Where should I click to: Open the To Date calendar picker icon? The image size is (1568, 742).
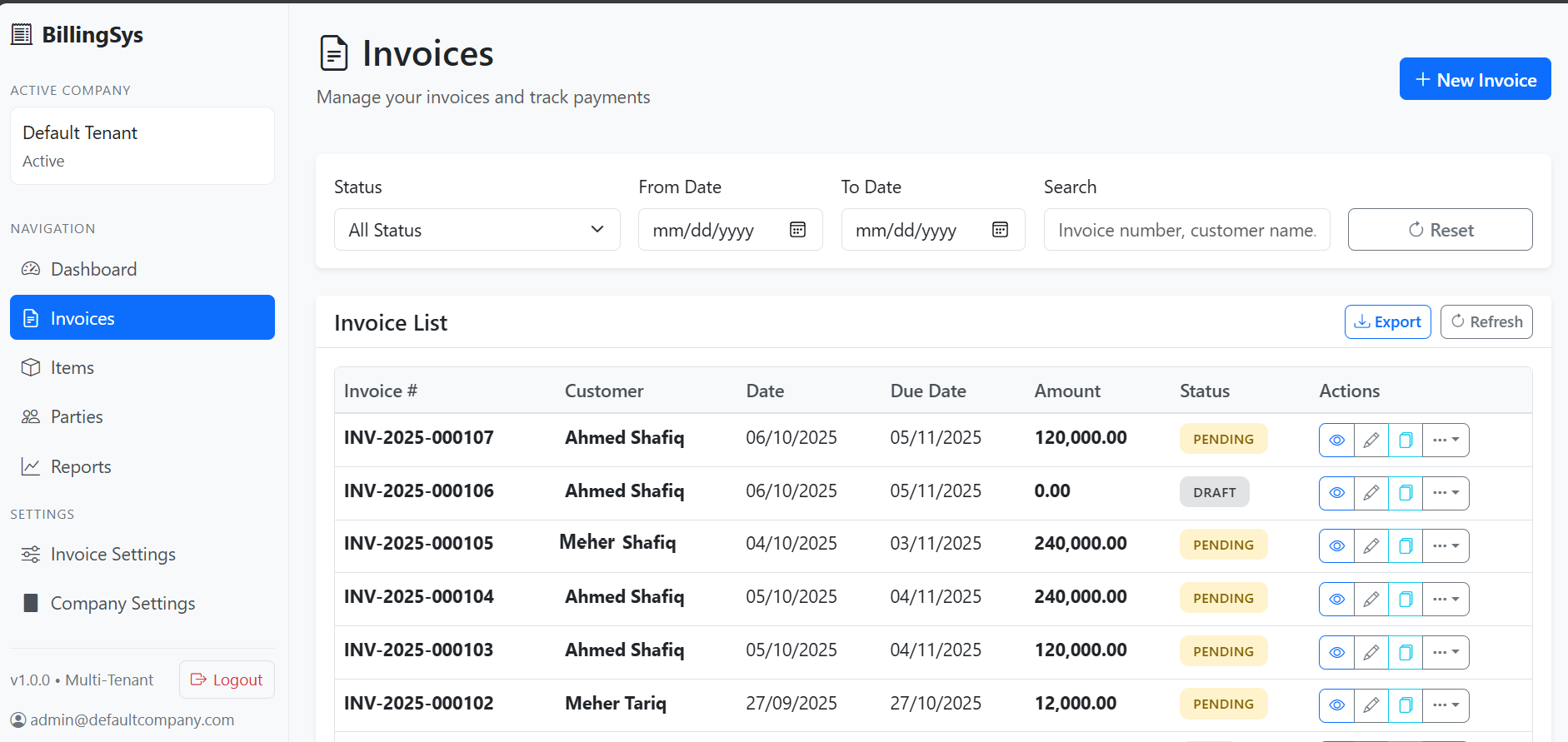pos(1000,230)
